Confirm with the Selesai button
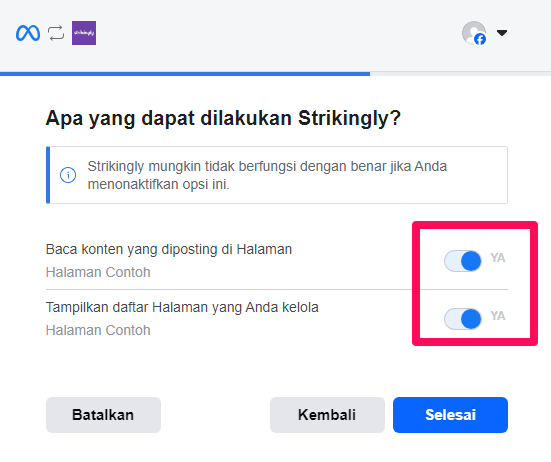 coord(450,415)
